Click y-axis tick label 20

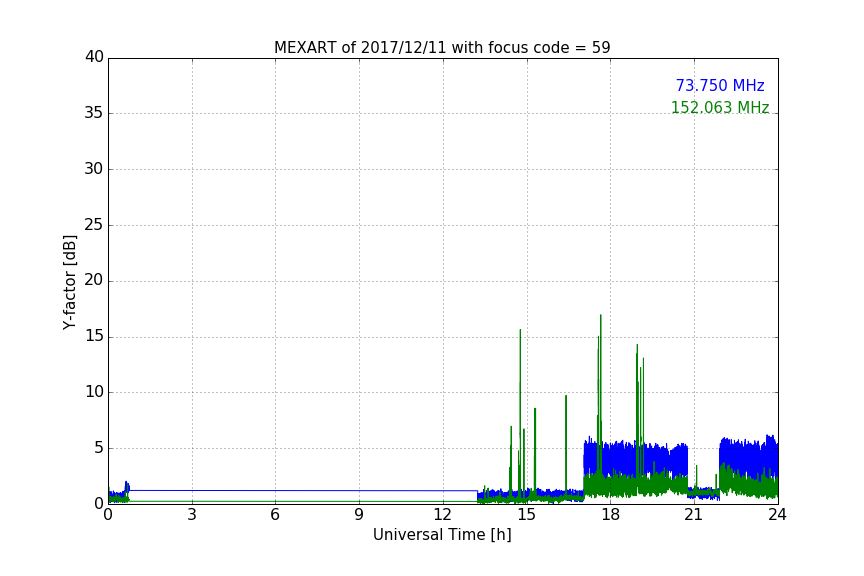94,280
